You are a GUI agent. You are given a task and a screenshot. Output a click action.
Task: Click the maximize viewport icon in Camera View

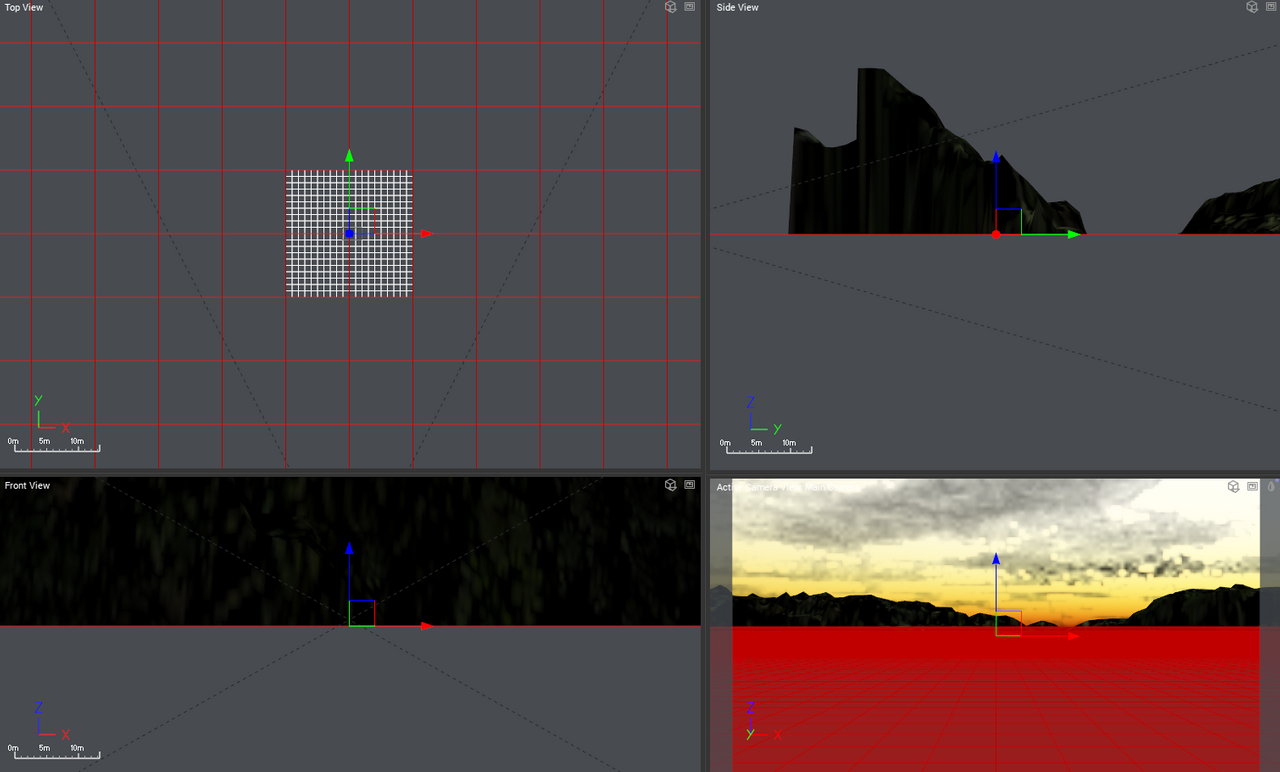pyautogui.click(x=1252, y=487)
